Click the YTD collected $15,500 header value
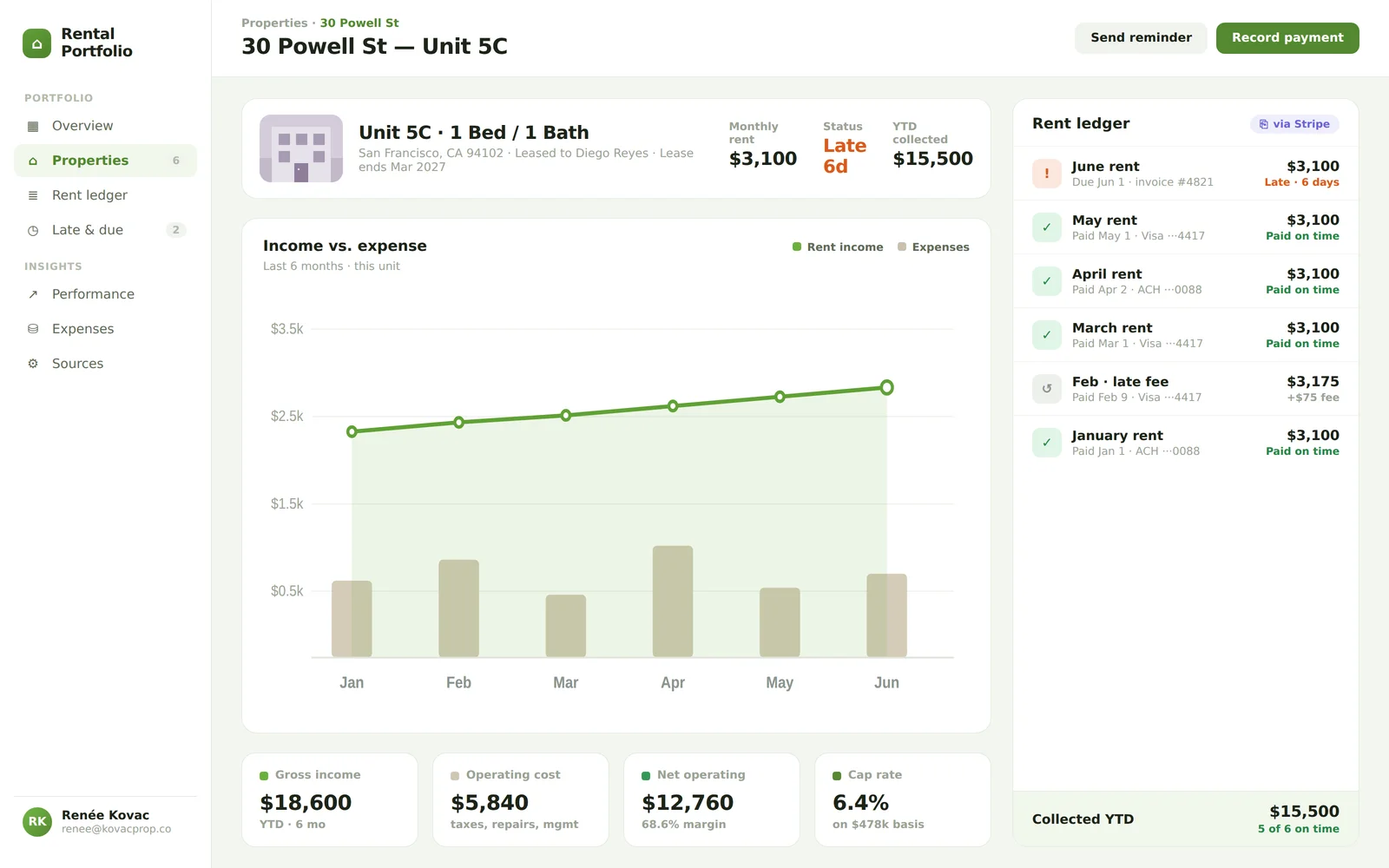Image resolution: width=1389 pixels, height=868 pixels. coord(933,159)
